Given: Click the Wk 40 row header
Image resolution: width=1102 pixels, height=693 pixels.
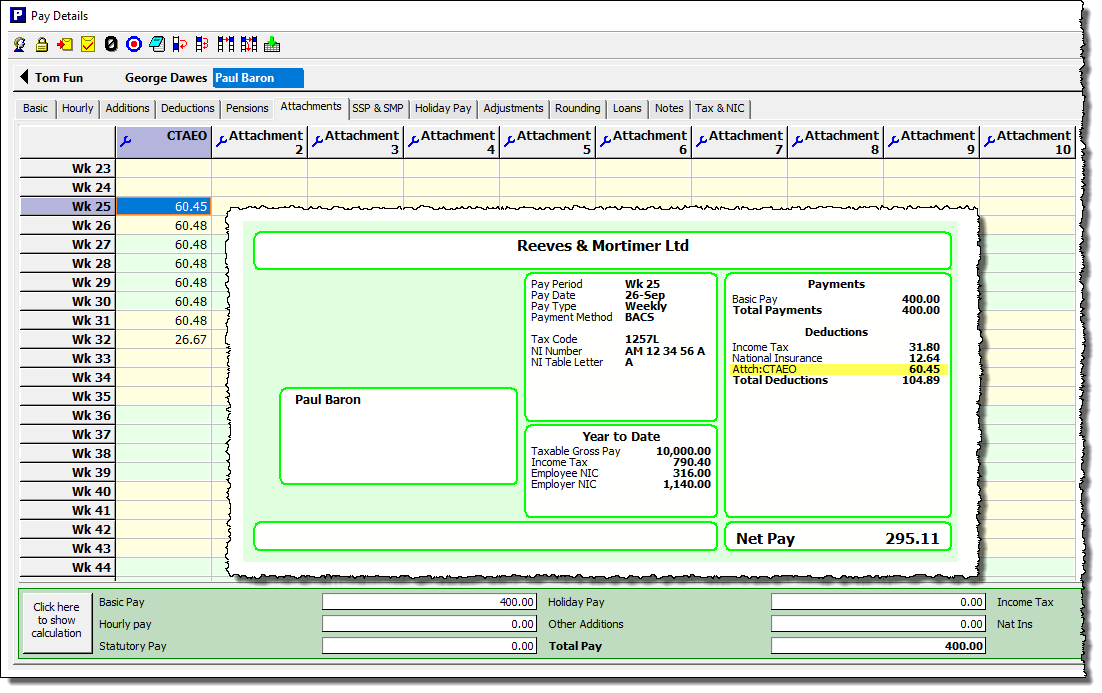Looking at the screenshot, I should (68, 491).
